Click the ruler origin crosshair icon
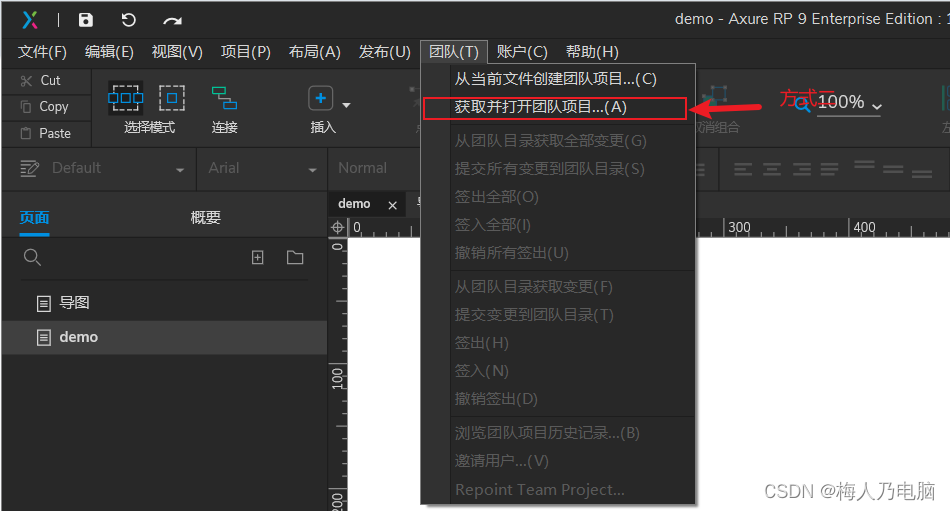 pos(337,228)
